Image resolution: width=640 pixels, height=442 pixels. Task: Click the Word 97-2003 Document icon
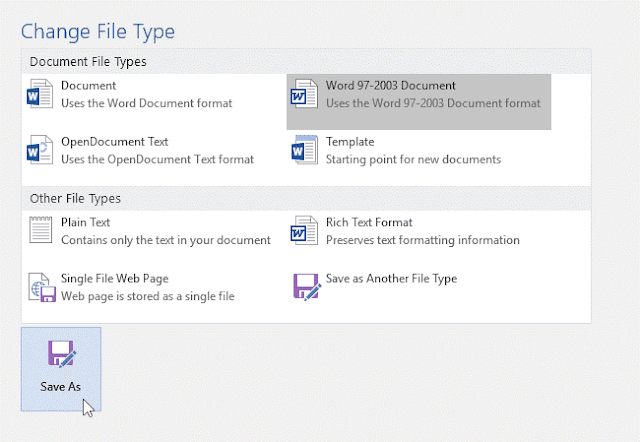[x=304, y=94]
